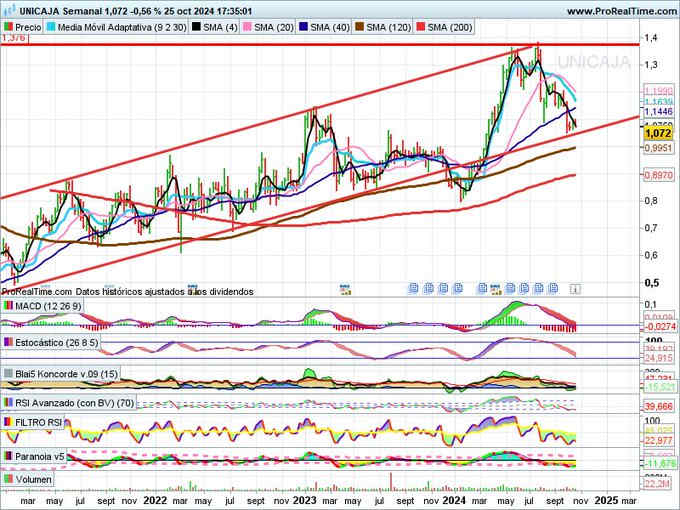Click the cyan Media Móvil Adaptativa swatch
The image size is (680, 510).
[x=52, y=27]
